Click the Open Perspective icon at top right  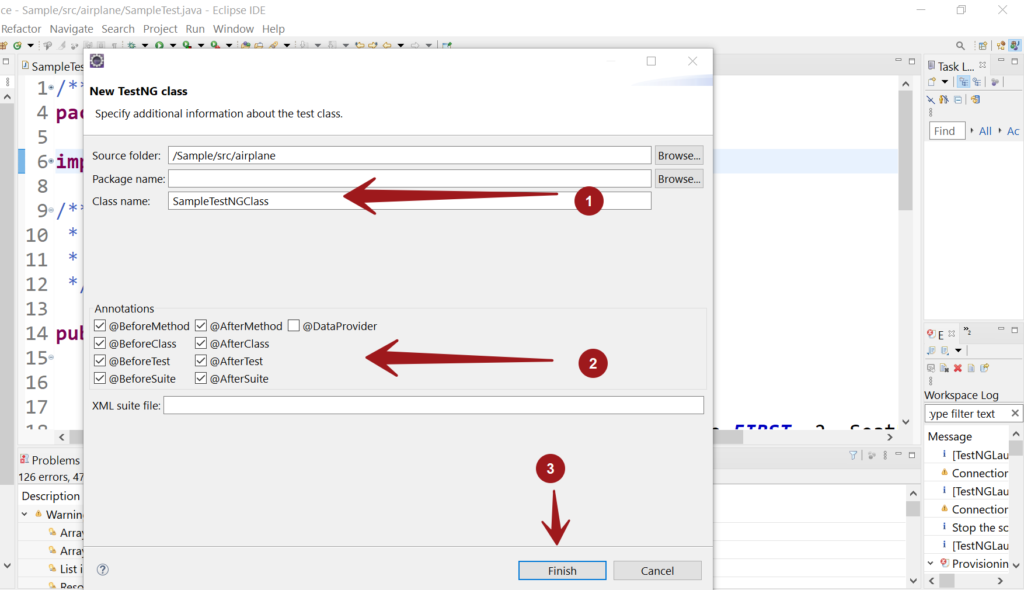(x=983, y=46)
